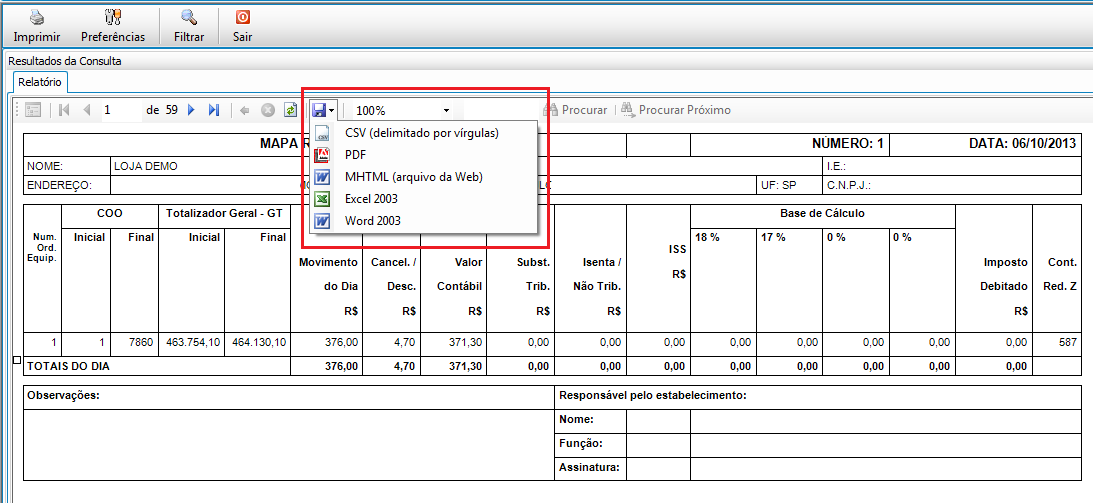Click the 'Resultados da Consulta' panel title
1093x503 pixels.
coord(65,61)
